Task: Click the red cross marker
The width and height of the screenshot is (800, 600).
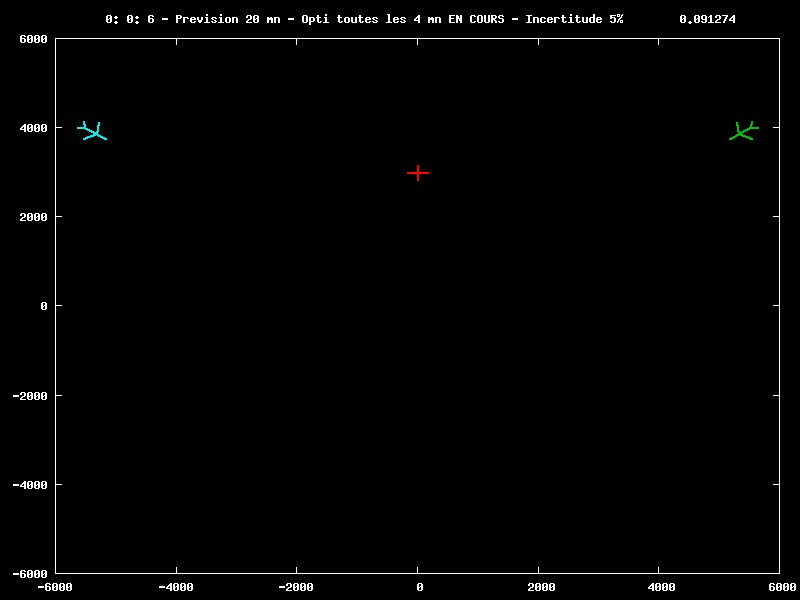Action: [418, 172]
